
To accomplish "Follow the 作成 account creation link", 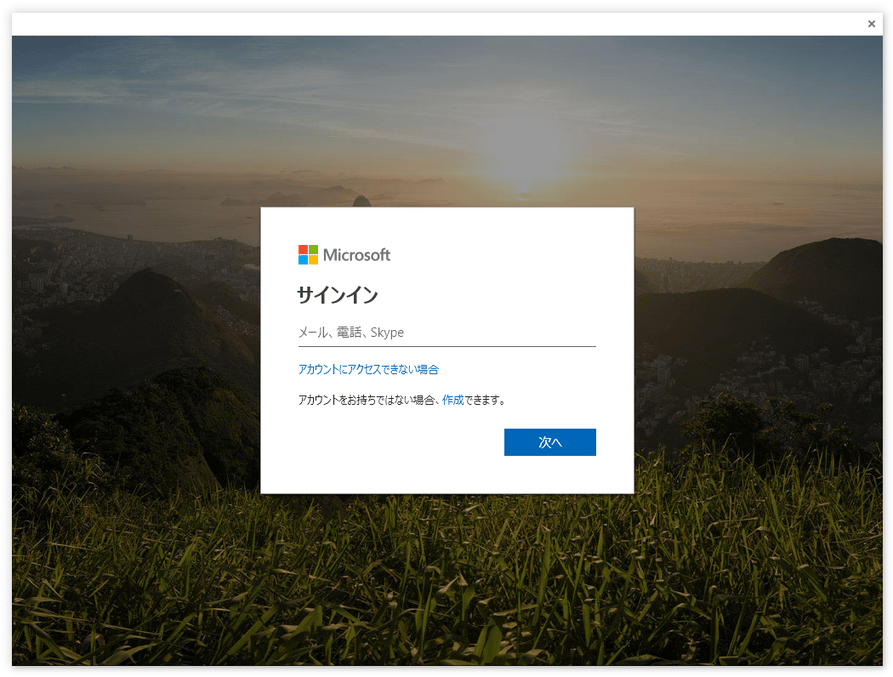I will click(453, 400).
